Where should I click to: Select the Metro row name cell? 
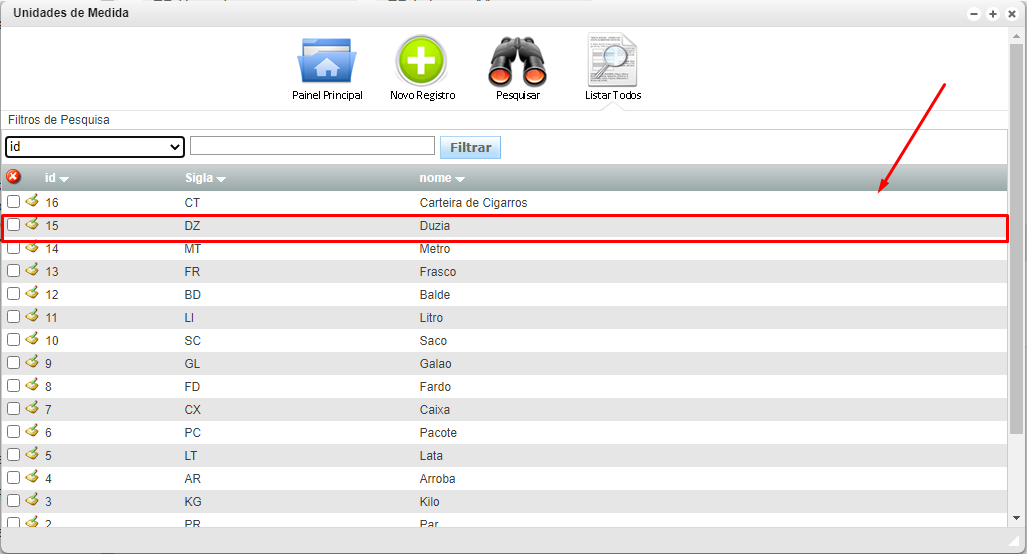[x=435, y=249]
